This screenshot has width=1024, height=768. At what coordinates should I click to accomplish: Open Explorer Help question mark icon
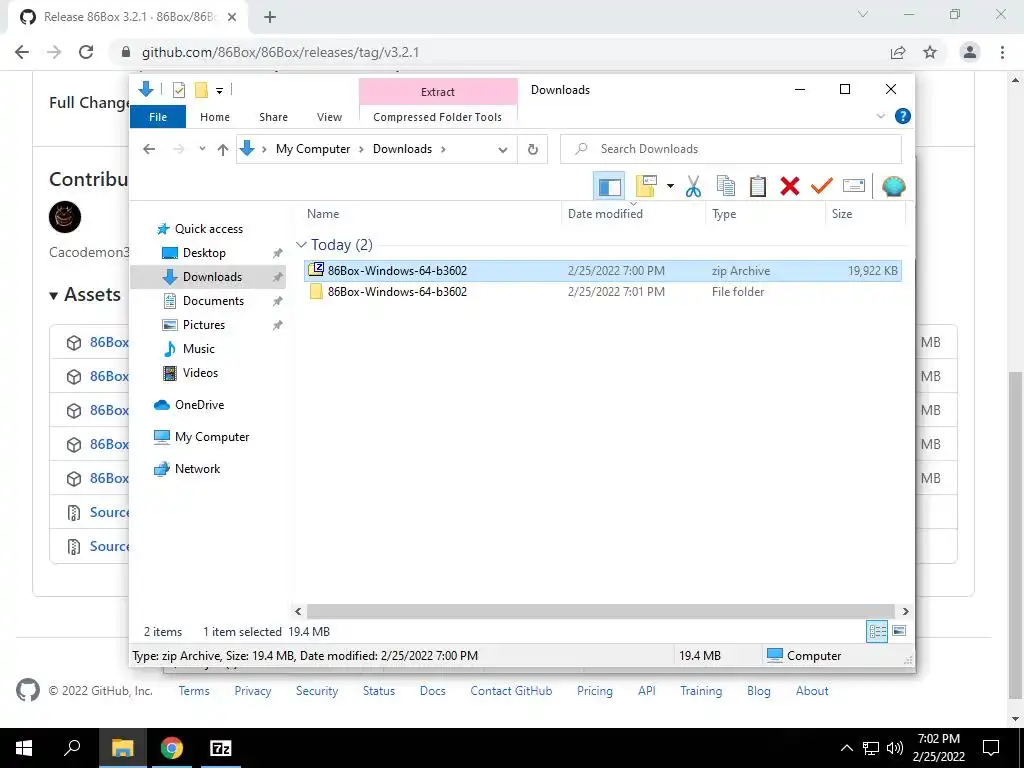pos(903,116)
